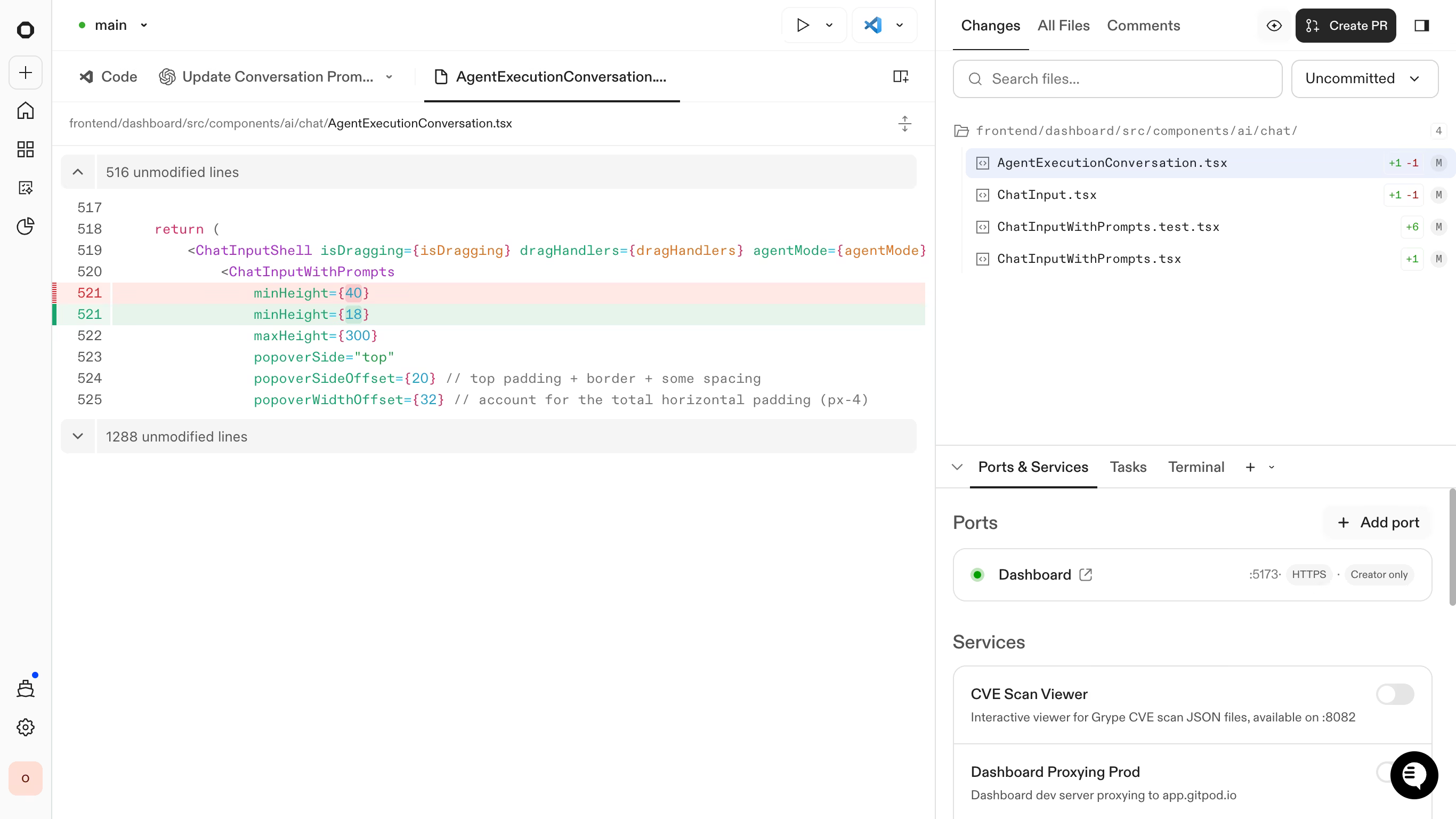The width and height of the screenshot is (1456, 819).
Task: Open in VS Code icon
Action: [x=873, y=25]
